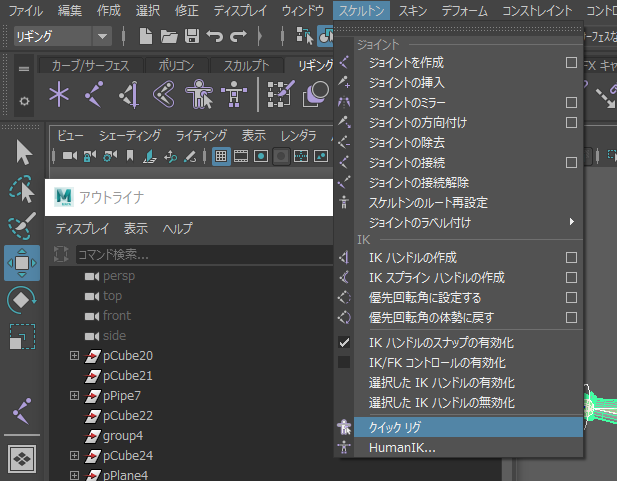Activate the Rotate tool
Screen dimensions: 617x481
[x=22, y=300]
